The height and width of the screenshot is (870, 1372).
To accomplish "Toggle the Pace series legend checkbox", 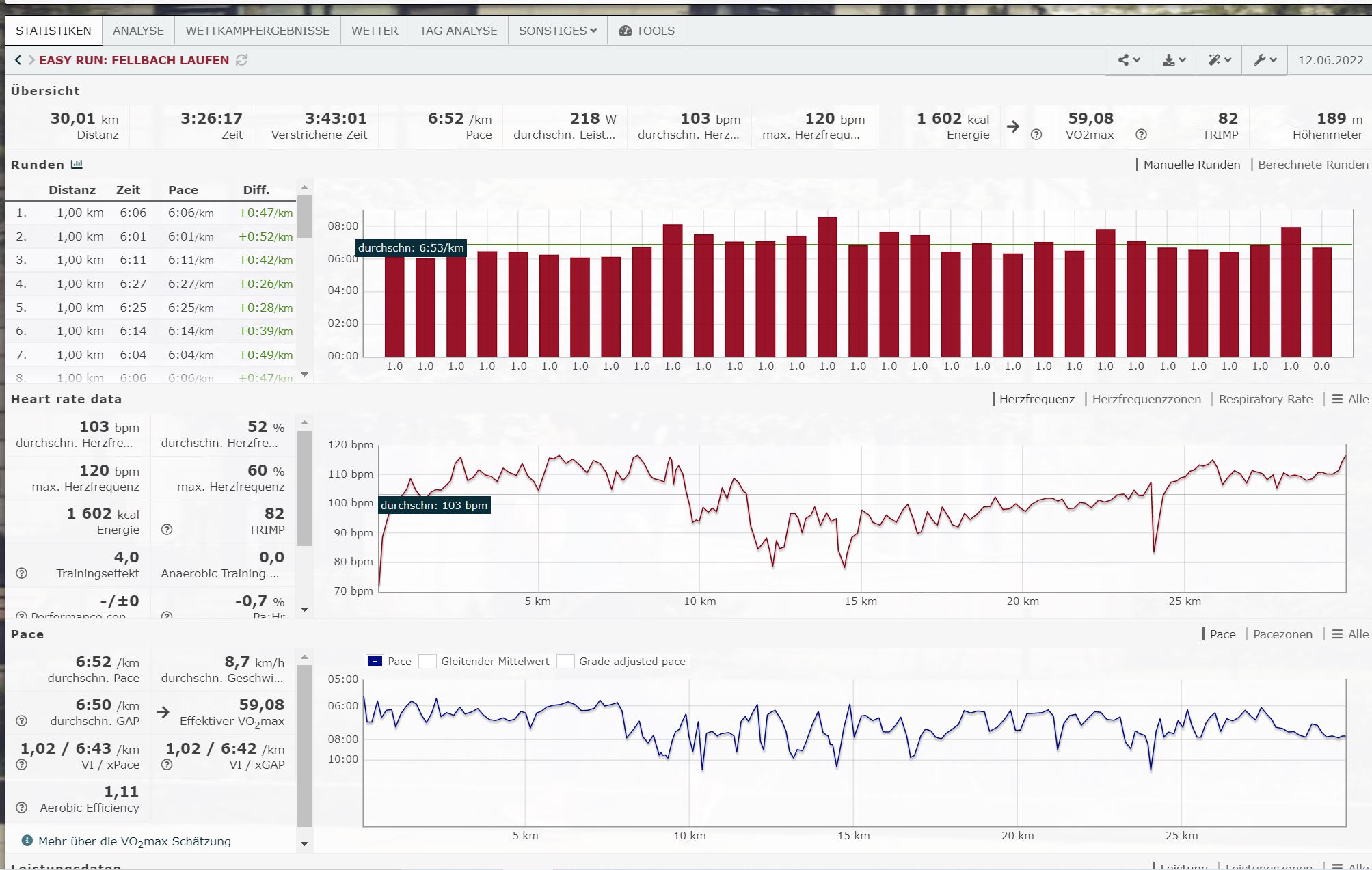I will pos(375,662).
